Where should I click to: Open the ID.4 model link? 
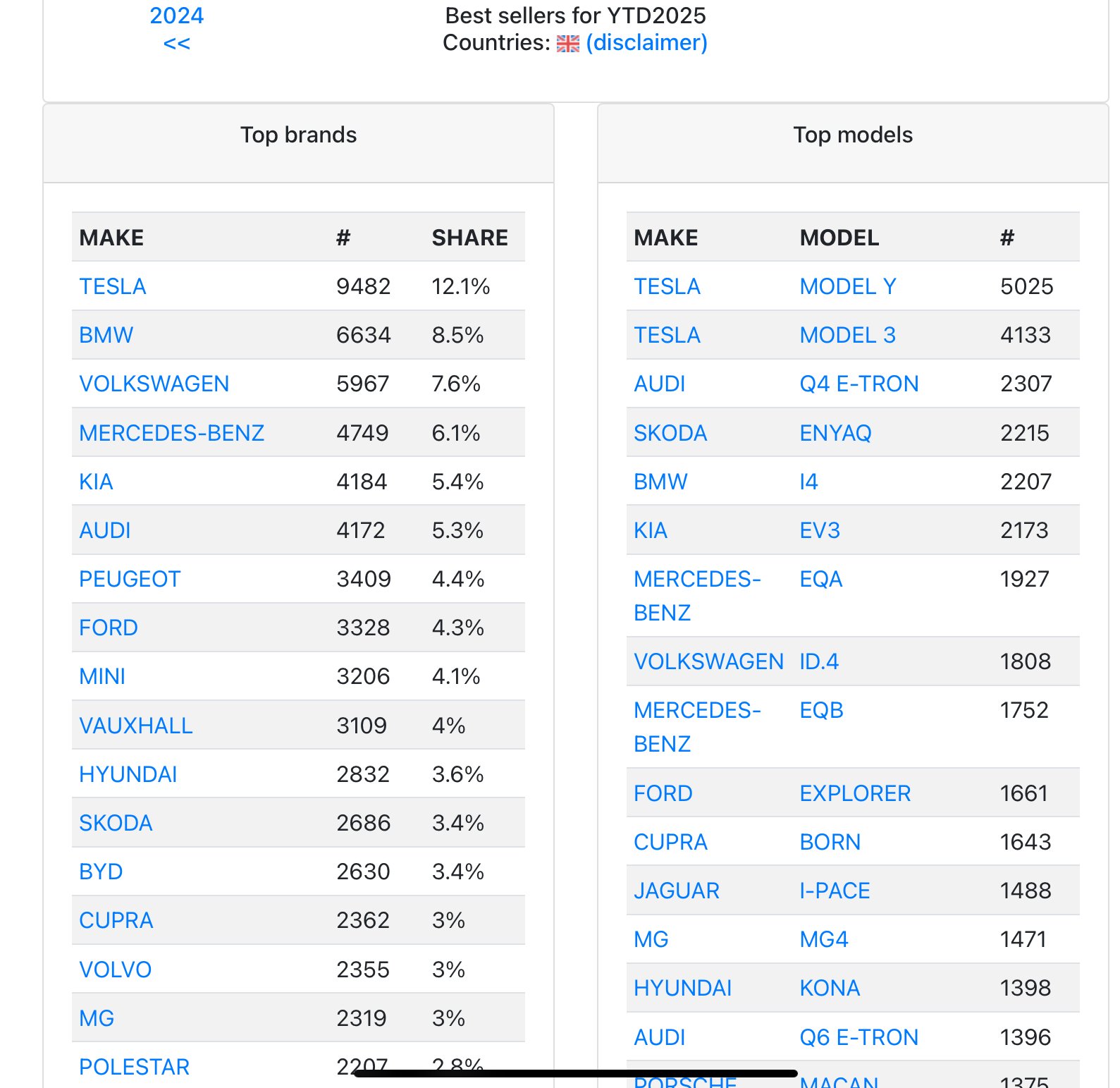(x=819, y=661)
